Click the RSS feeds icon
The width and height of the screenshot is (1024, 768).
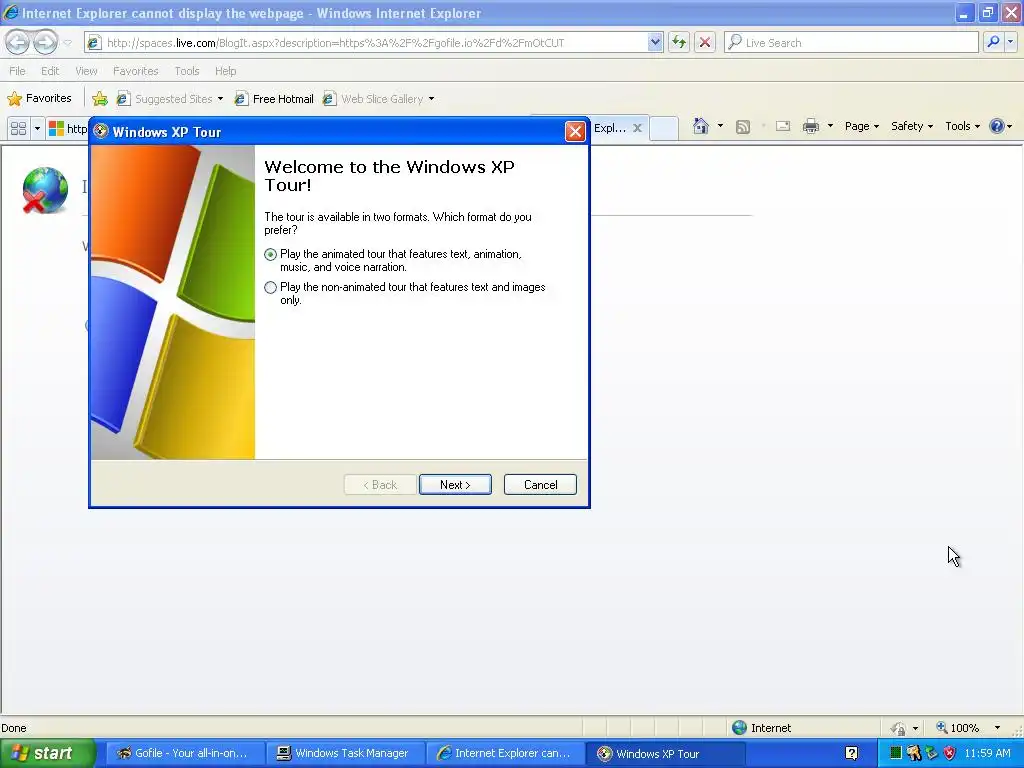click(743, 127)
